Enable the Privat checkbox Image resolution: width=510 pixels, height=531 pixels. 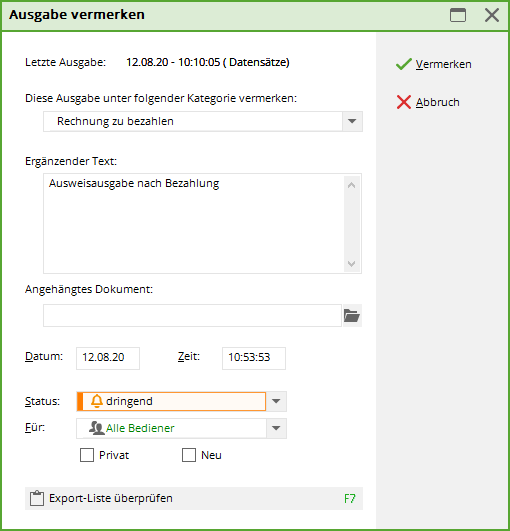tap(87, 455)
